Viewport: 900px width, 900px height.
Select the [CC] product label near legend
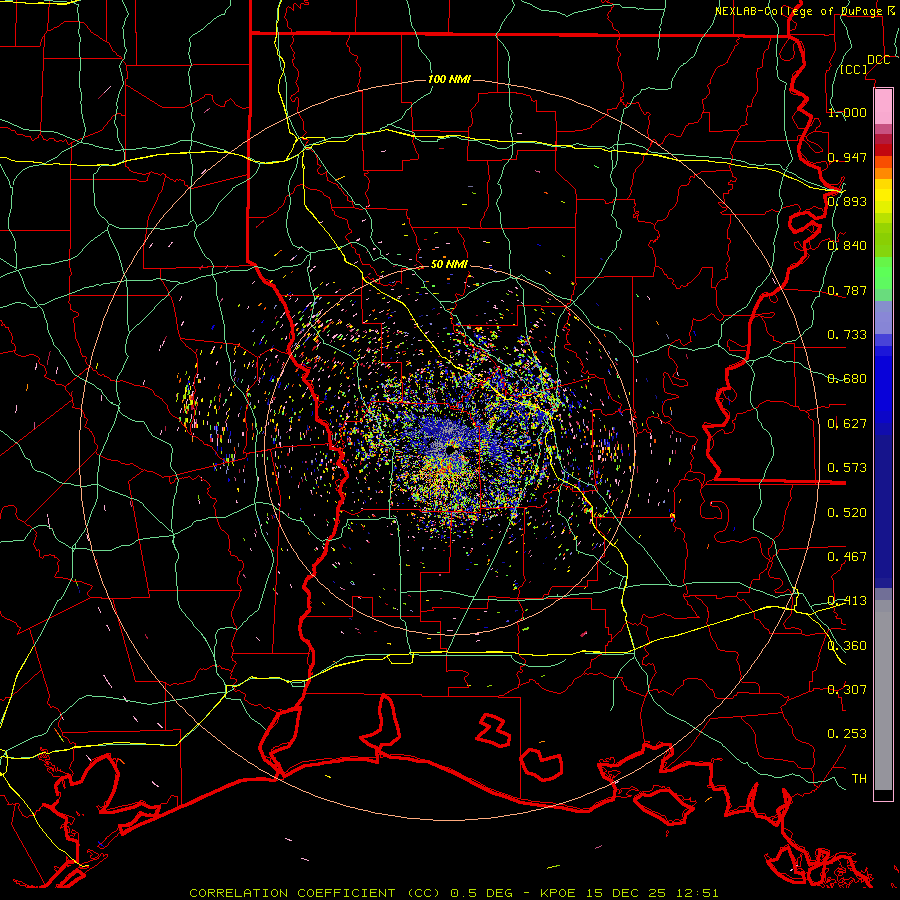(x=854, y=69)
